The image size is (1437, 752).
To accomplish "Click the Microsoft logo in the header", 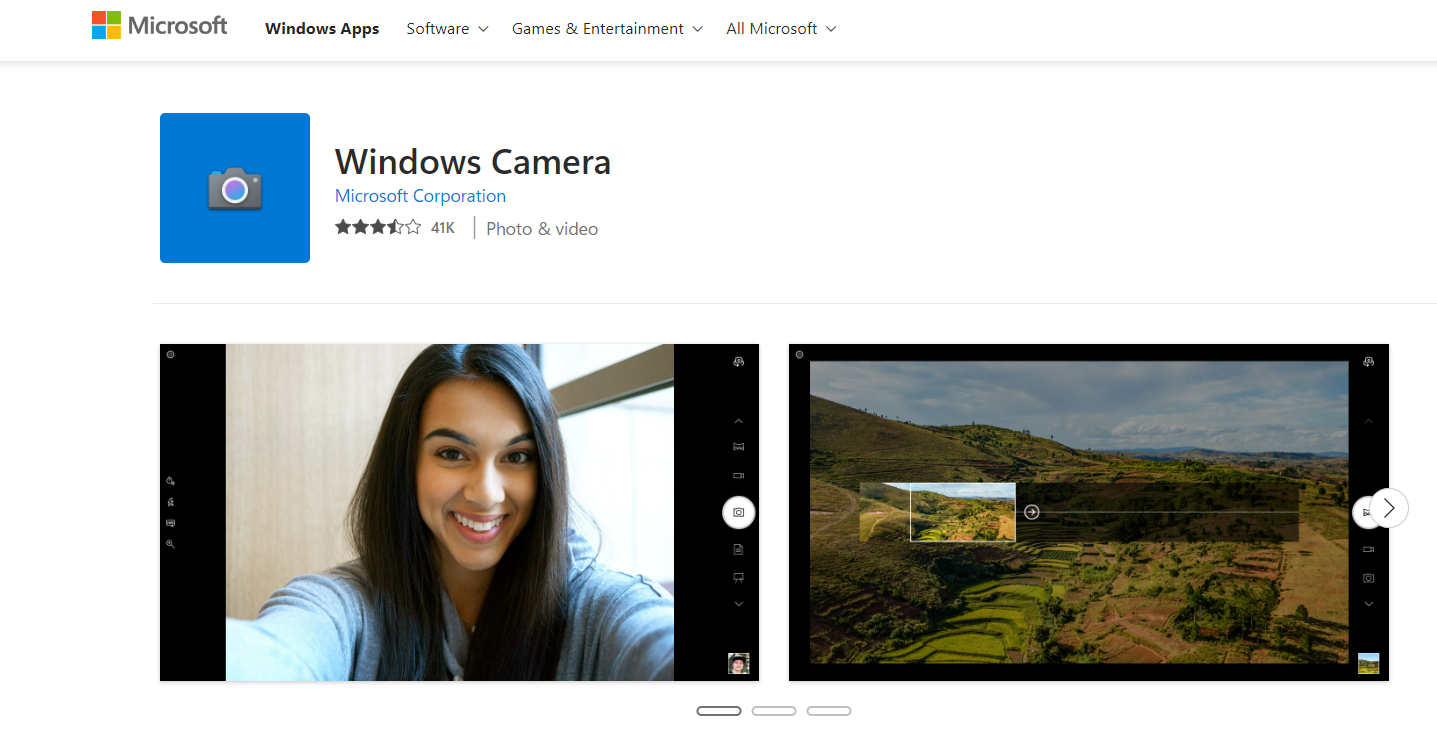I will click(160, 26).
